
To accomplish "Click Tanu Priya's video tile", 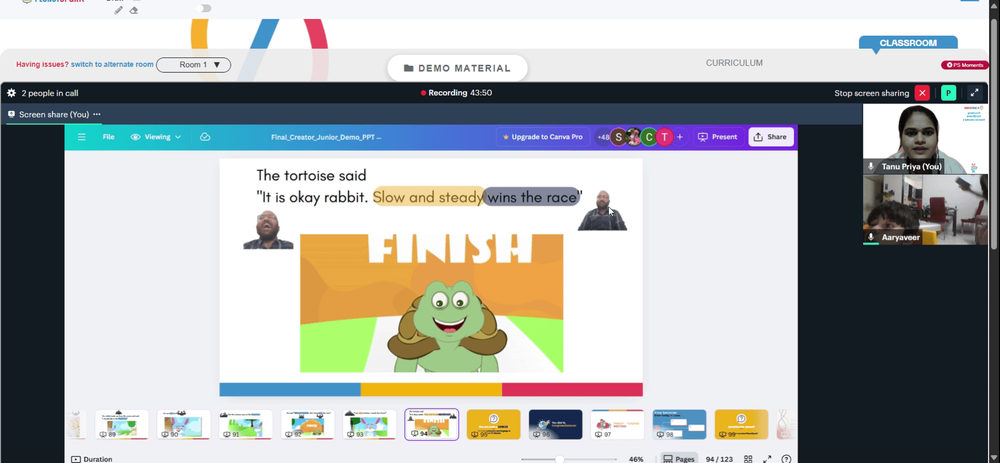I will click(925, 139).
